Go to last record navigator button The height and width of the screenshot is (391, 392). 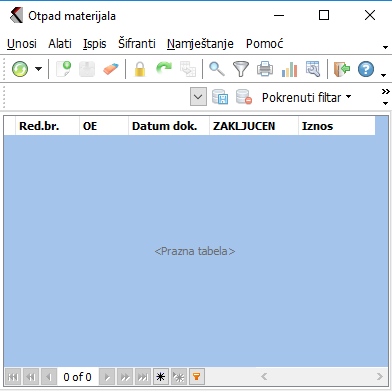(x=143, y=377)
